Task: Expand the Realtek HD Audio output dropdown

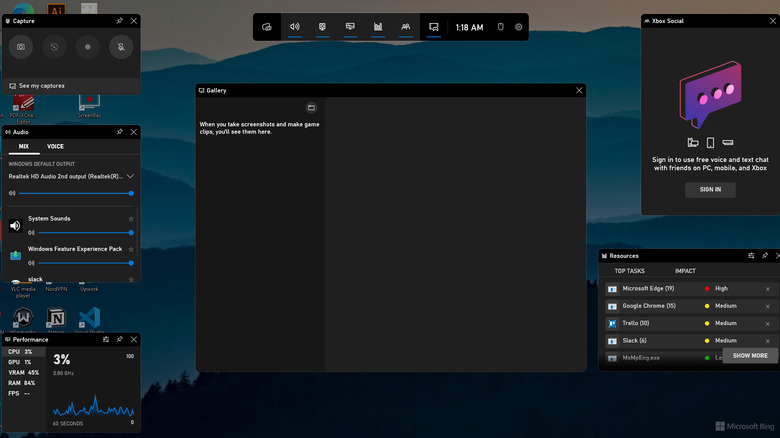Action: (x=130, y=176)
